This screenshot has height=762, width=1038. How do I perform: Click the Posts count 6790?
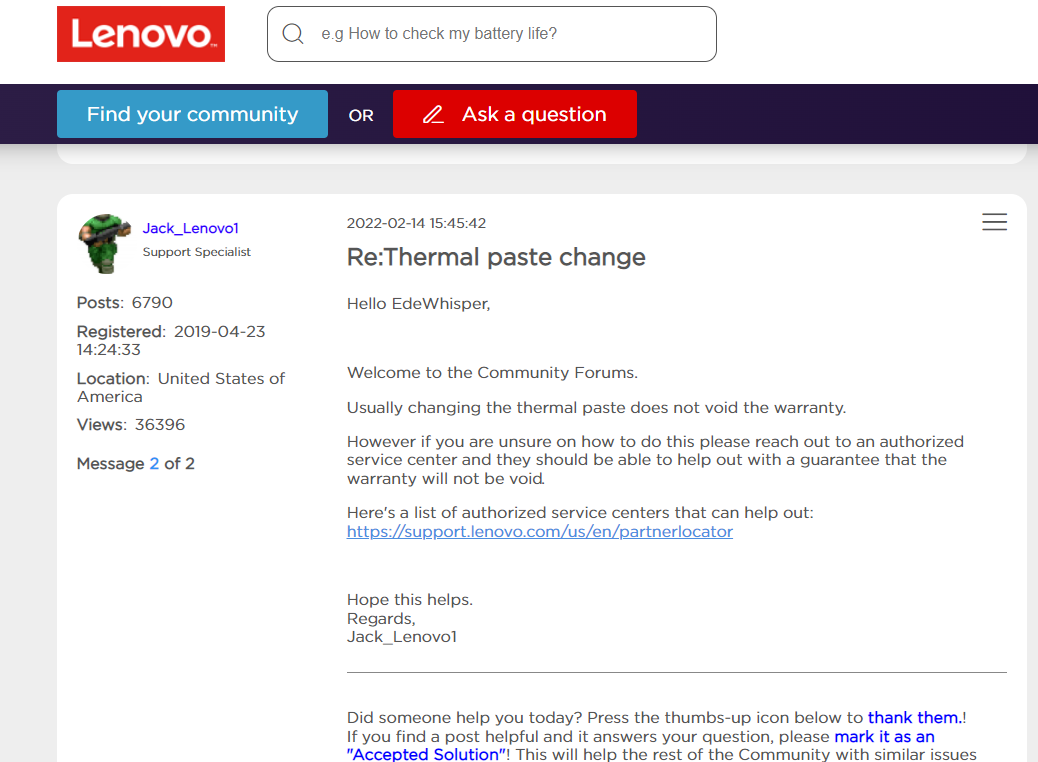pyautogui.click(x=152, y=303)
